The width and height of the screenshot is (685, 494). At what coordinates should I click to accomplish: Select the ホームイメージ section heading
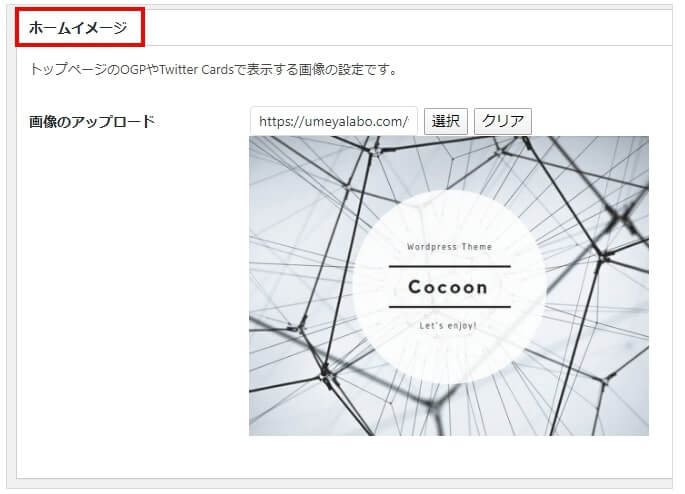(x=78, y=28)
